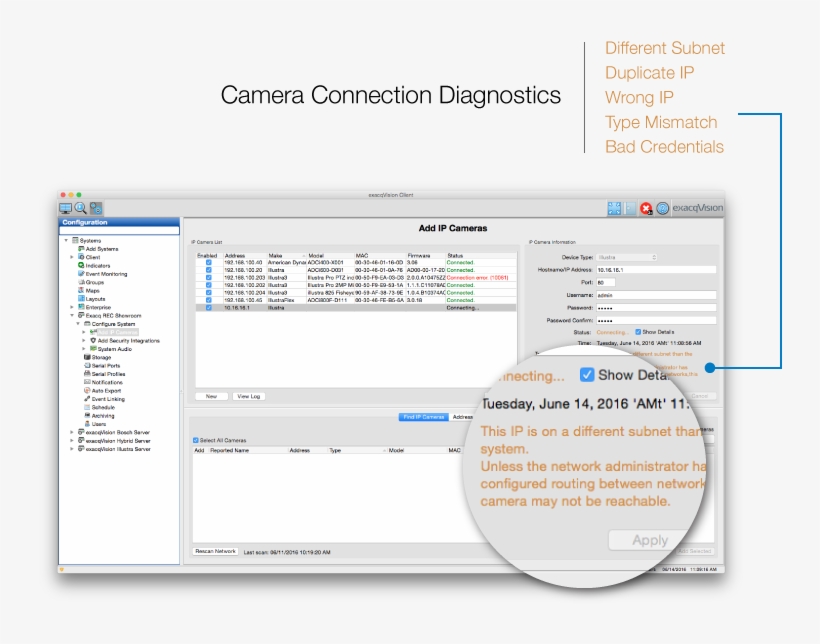
Task: Expand exacqVision Illustra Server node
Action: click(x=72, y=449)
